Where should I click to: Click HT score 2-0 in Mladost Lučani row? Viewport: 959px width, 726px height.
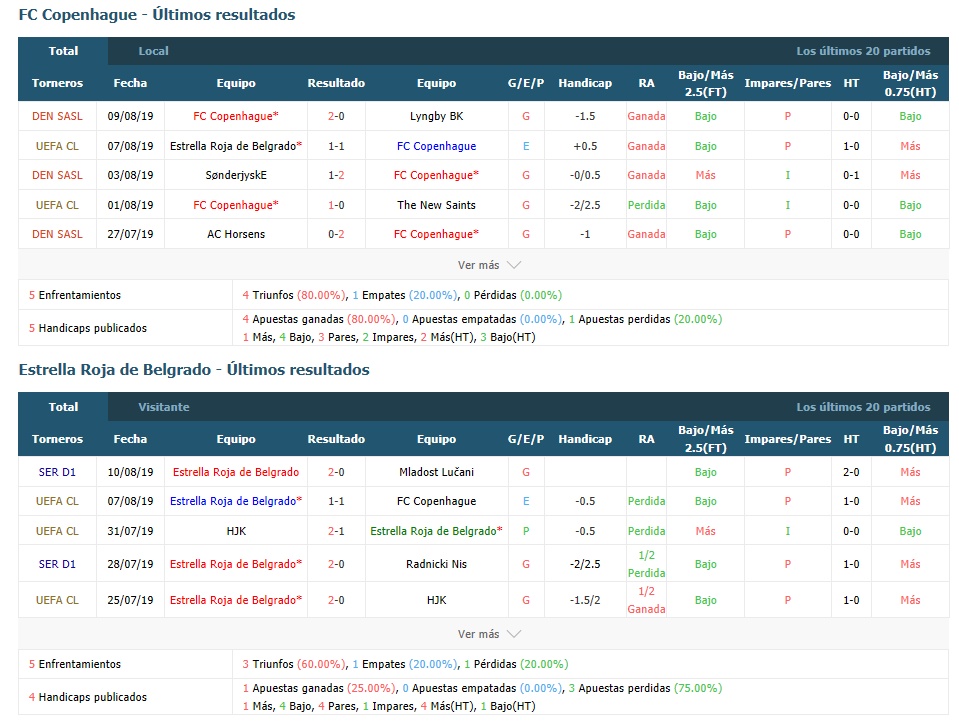(851, 472)
